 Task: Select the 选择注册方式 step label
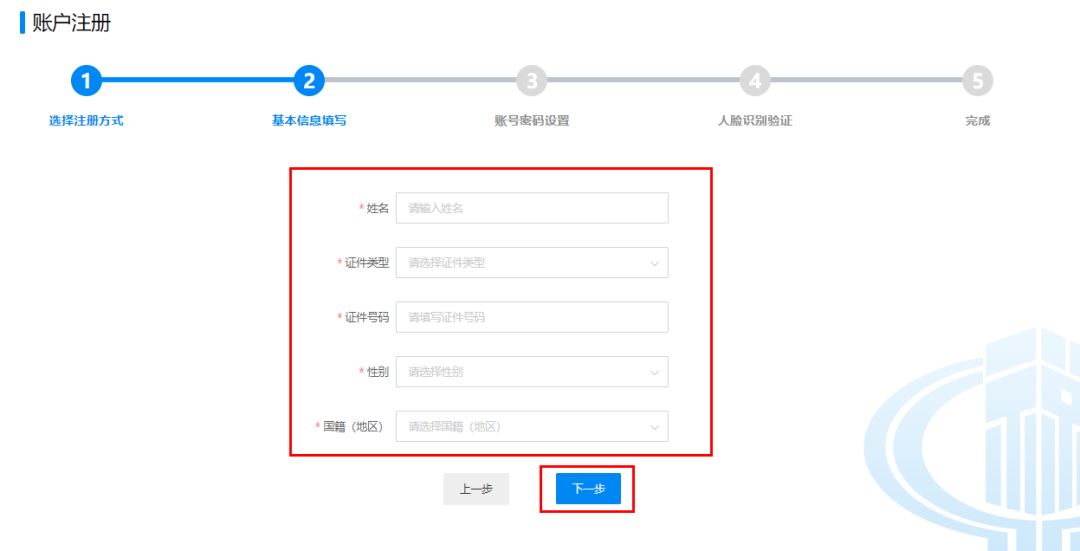(86, 121)
